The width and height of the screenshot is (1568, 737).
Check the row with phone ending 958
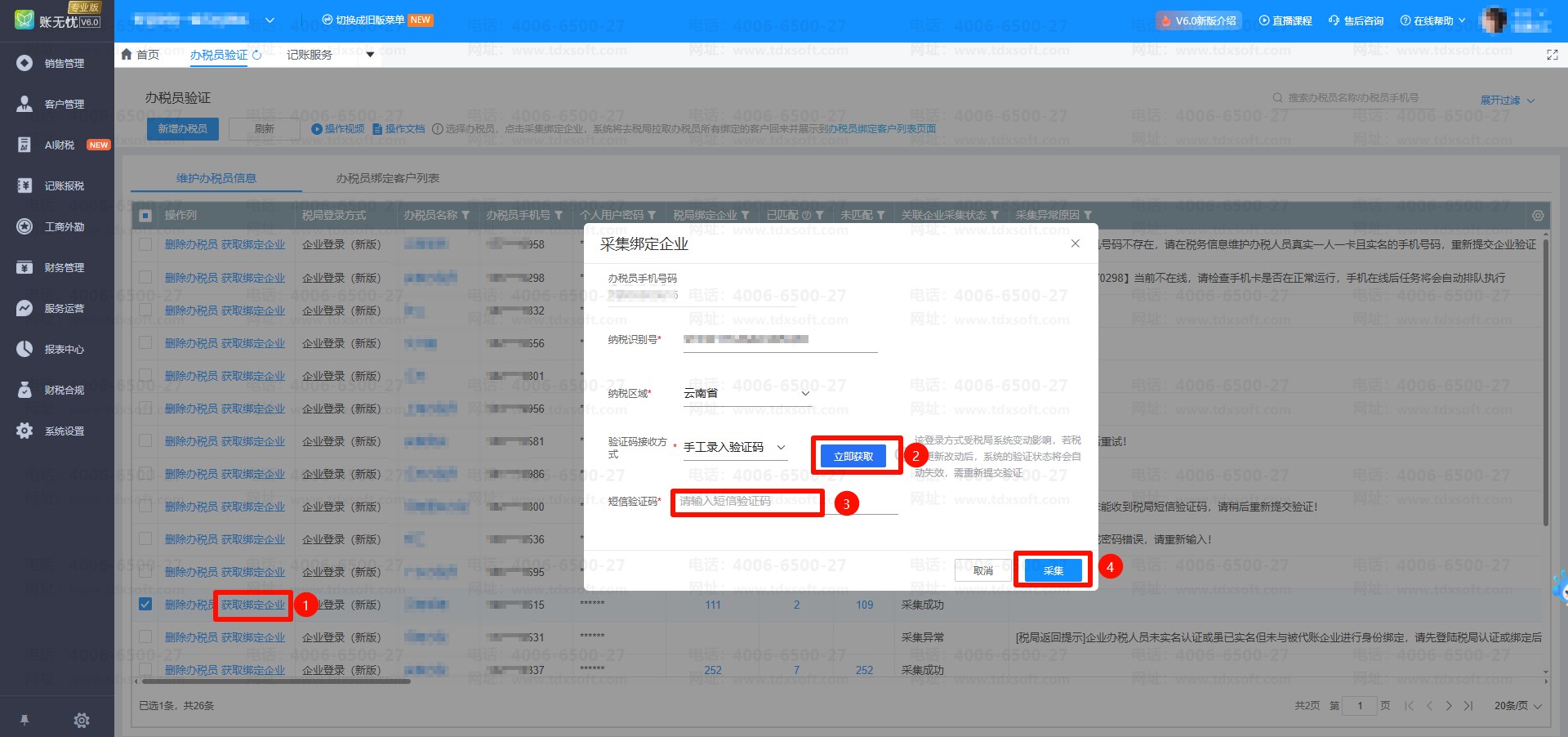[x=145, y=244]
